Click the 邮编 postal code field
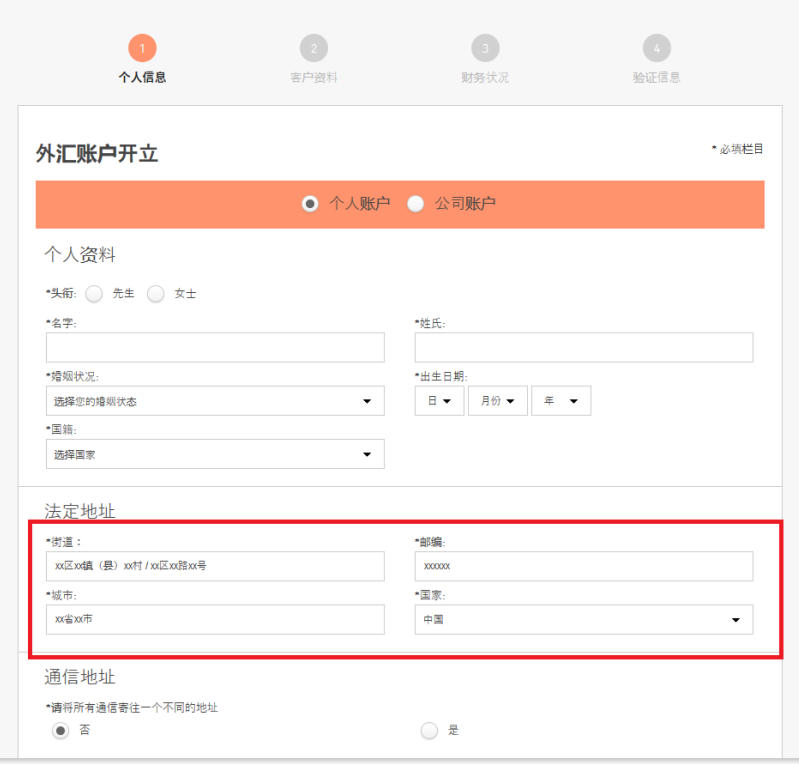The height and width of the screenshot is (766, 799). pos(584,566)
